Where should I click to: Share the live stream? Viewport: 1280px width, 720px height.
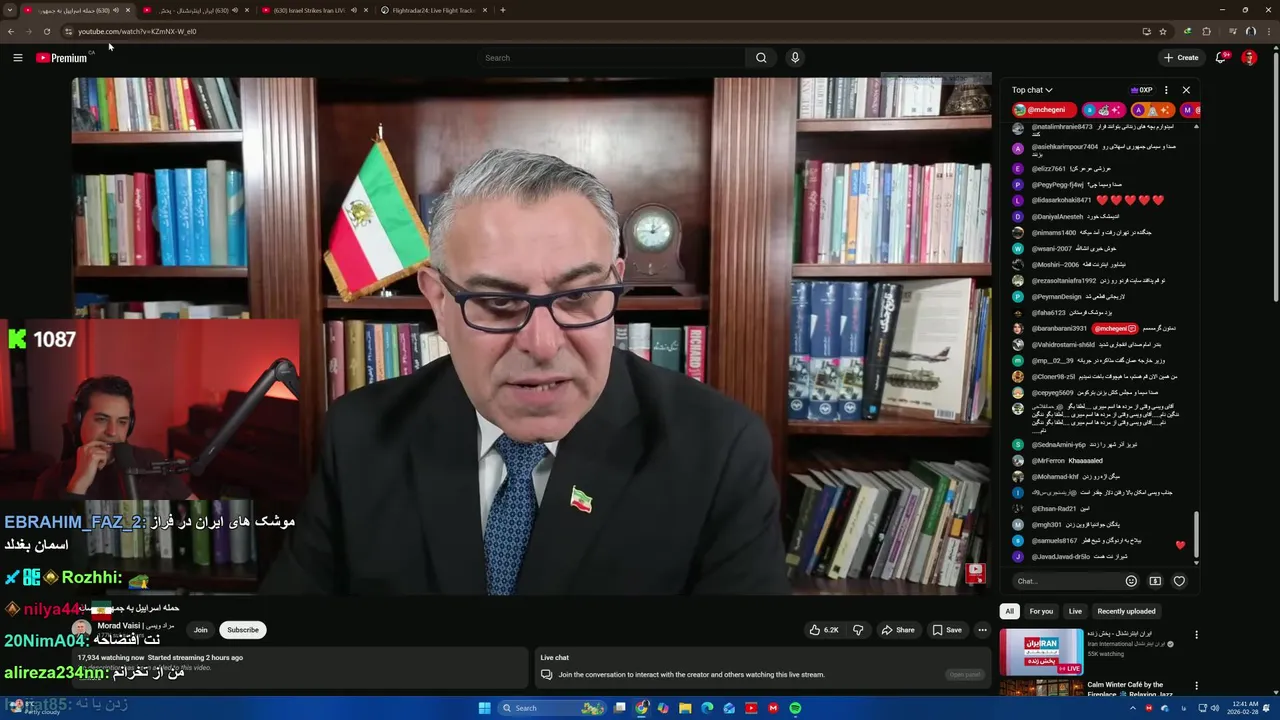point(898,630)
